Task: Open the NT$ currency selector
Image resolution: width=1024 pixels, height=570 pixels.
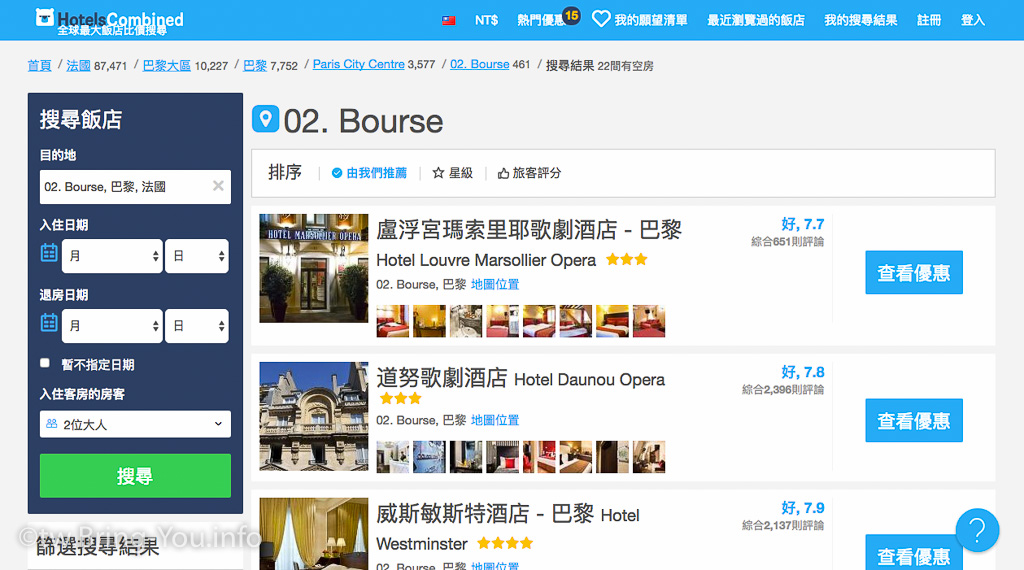Action: 487,20
